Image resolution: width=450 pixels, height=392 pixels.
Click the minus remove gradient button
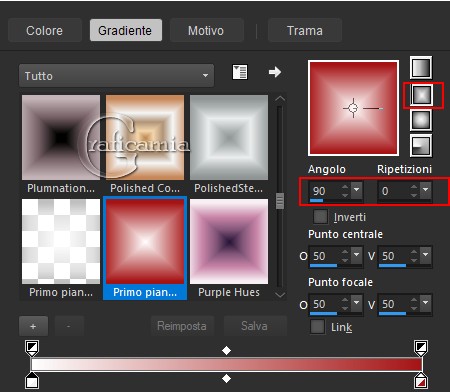pos(69,326)
